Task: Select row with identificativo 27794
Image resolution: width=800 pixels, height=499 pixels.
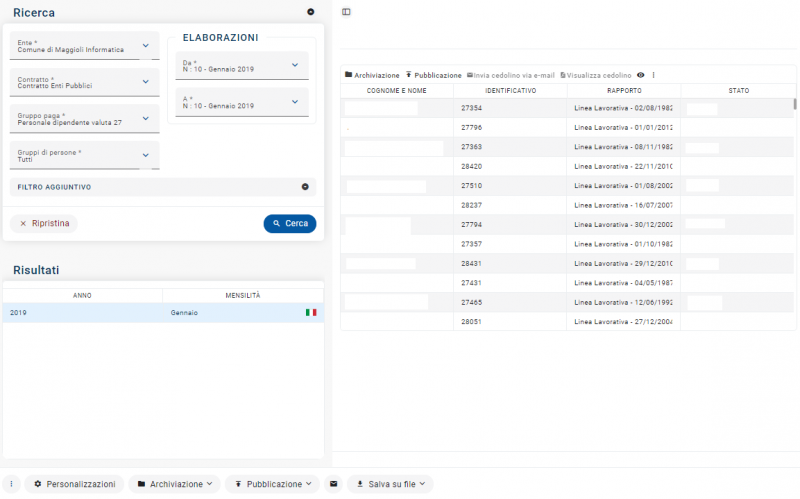Action: (567, 224)
